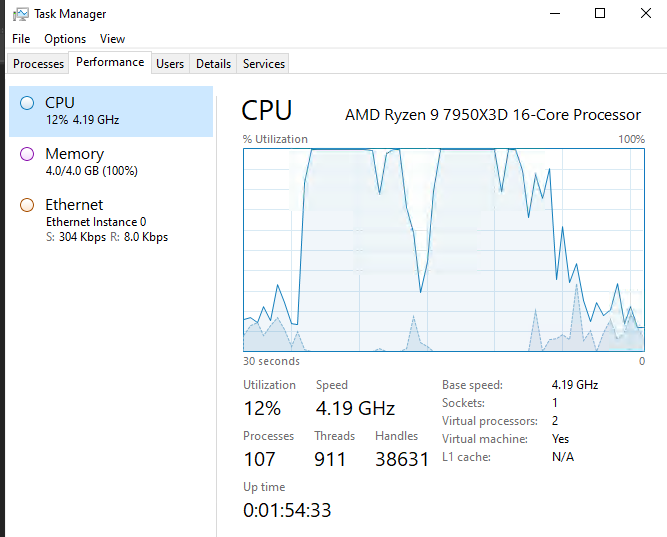Screen dimensions: 667x537
Task: Click the Task Manager app icon in title bar
Action: [x=20, y=14]
